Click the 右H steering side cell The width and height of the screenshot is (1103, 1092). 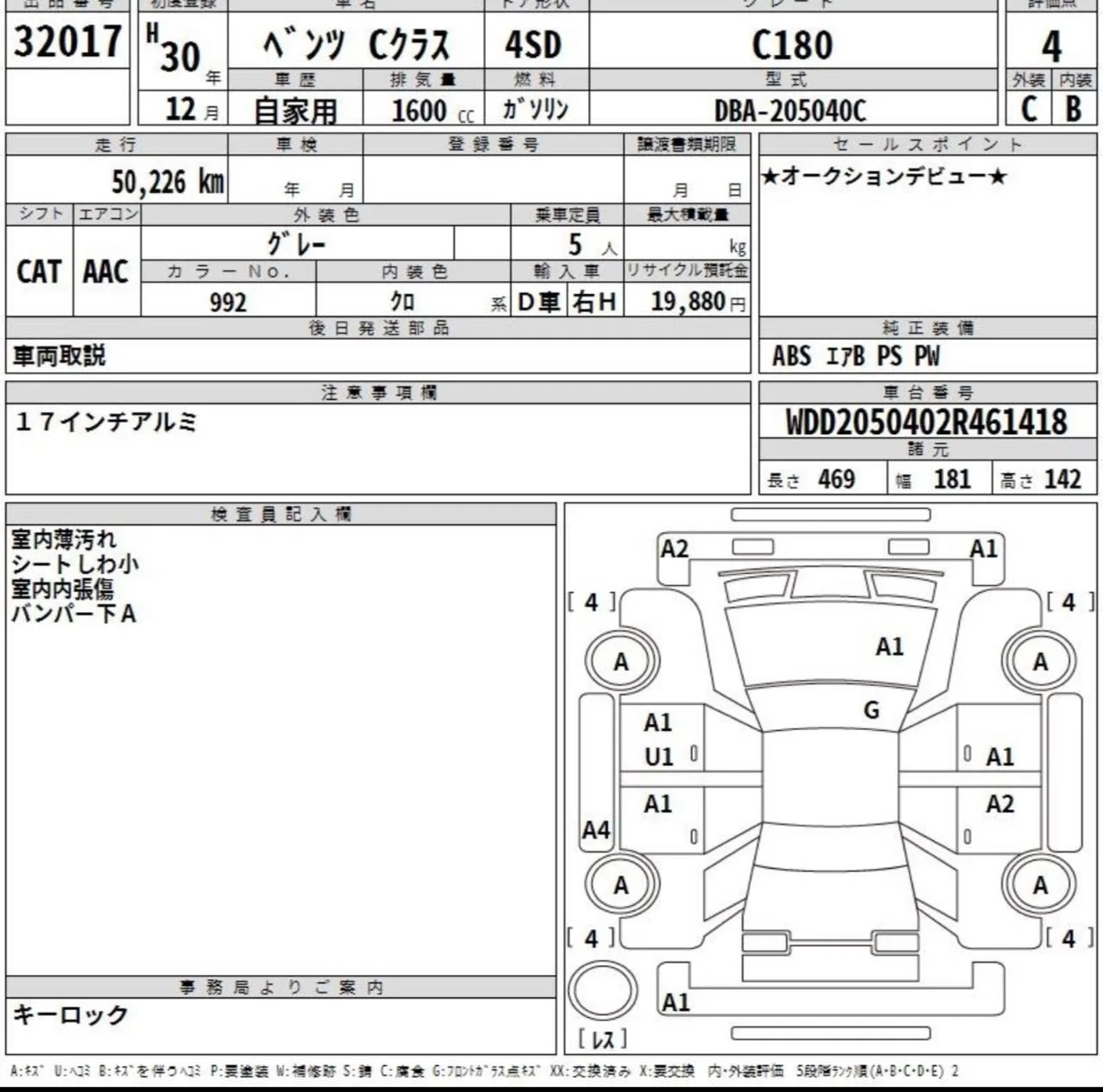[595, 301]
